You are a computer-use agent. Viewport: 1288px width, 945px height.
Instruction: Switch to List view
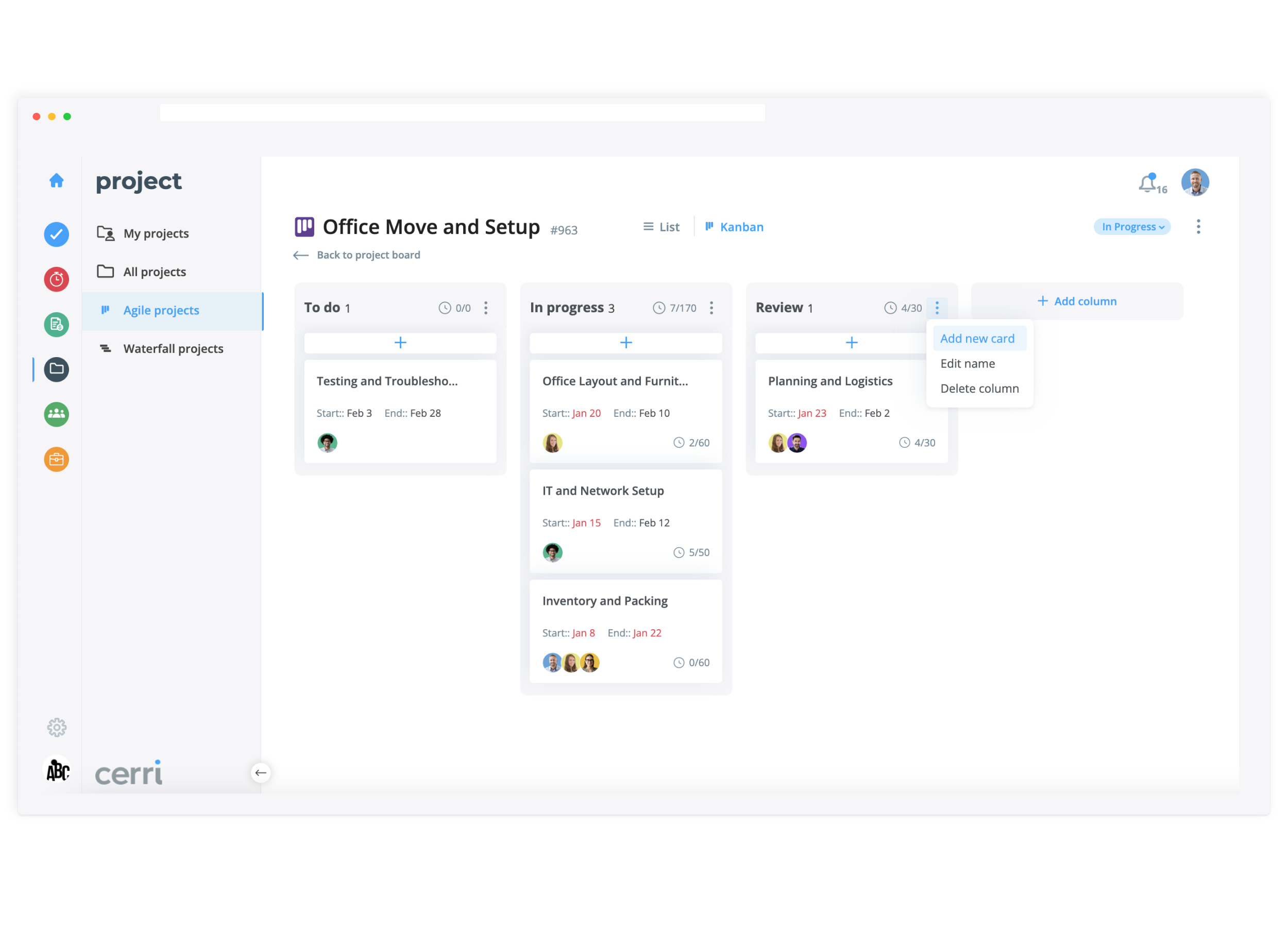(661, 227)
